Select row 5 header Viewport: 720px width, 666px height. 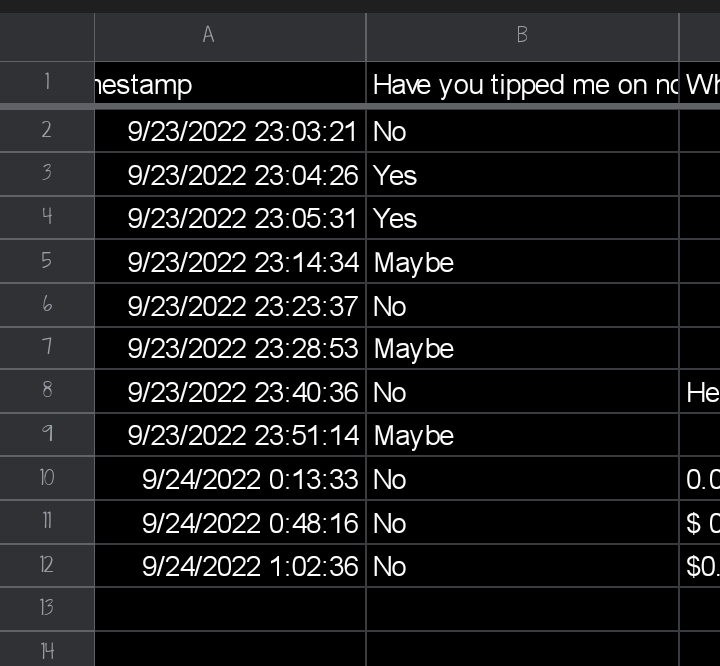(x=47, y=260)
